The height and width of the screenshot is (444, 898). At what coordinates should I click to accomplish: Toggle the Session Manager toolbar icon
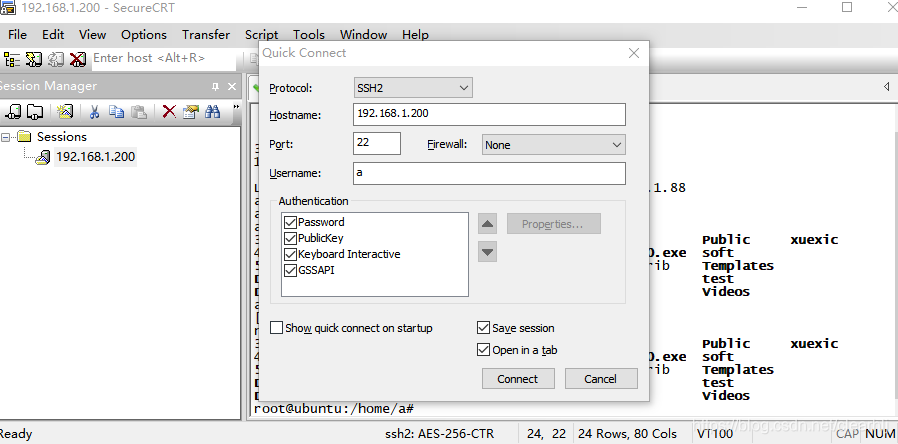[x=11, y=59]
